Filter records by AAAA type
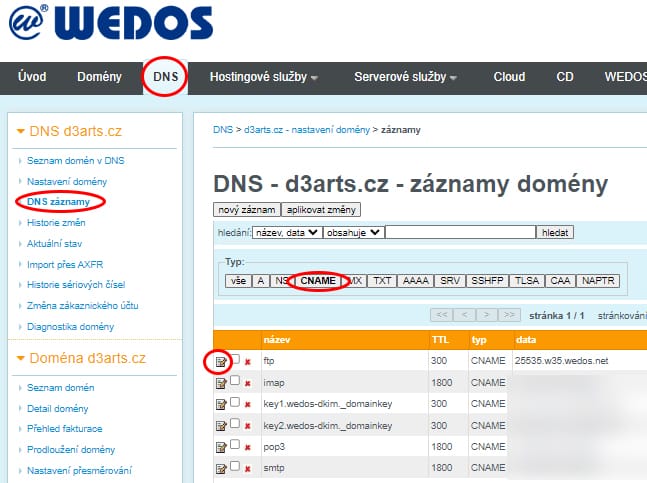 (x=416, y=281)
